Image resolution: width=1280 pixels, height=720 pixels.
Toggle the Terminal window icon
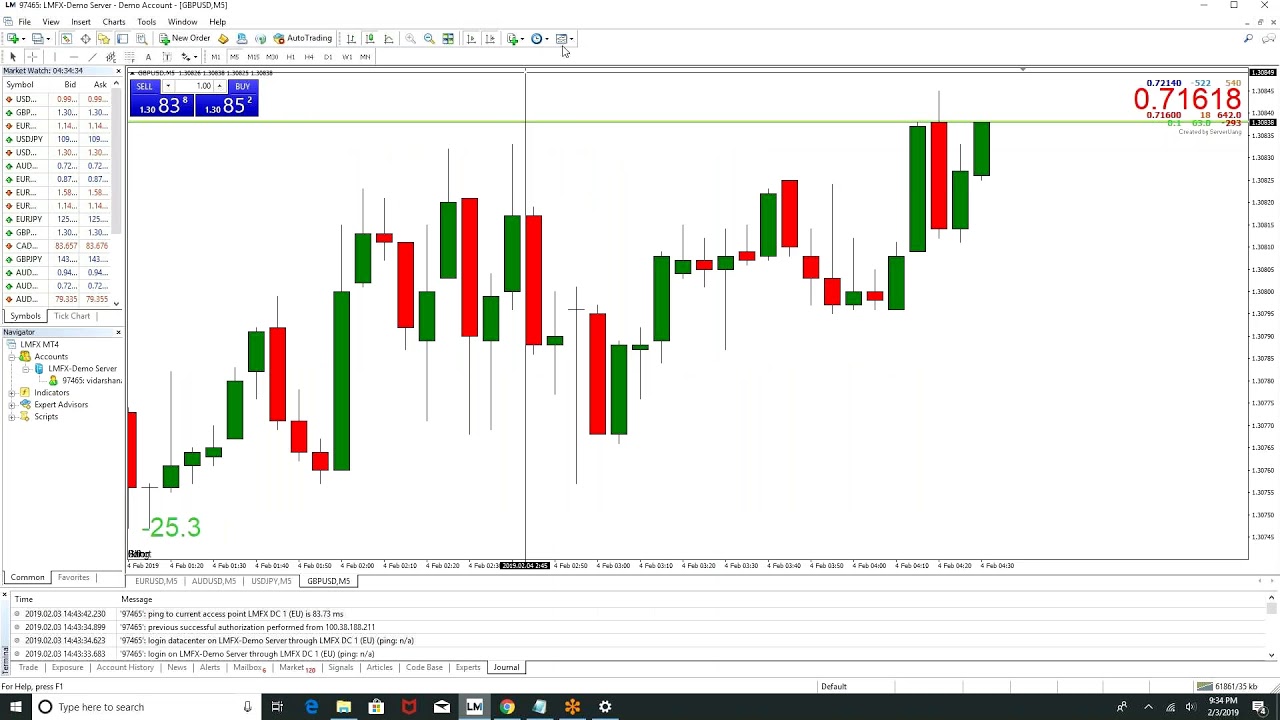click(x=122, y=38)
